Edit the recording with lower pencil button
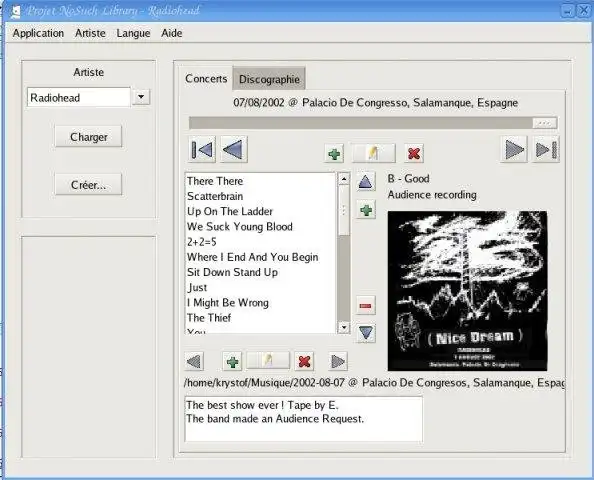 (x=268, y=360)
